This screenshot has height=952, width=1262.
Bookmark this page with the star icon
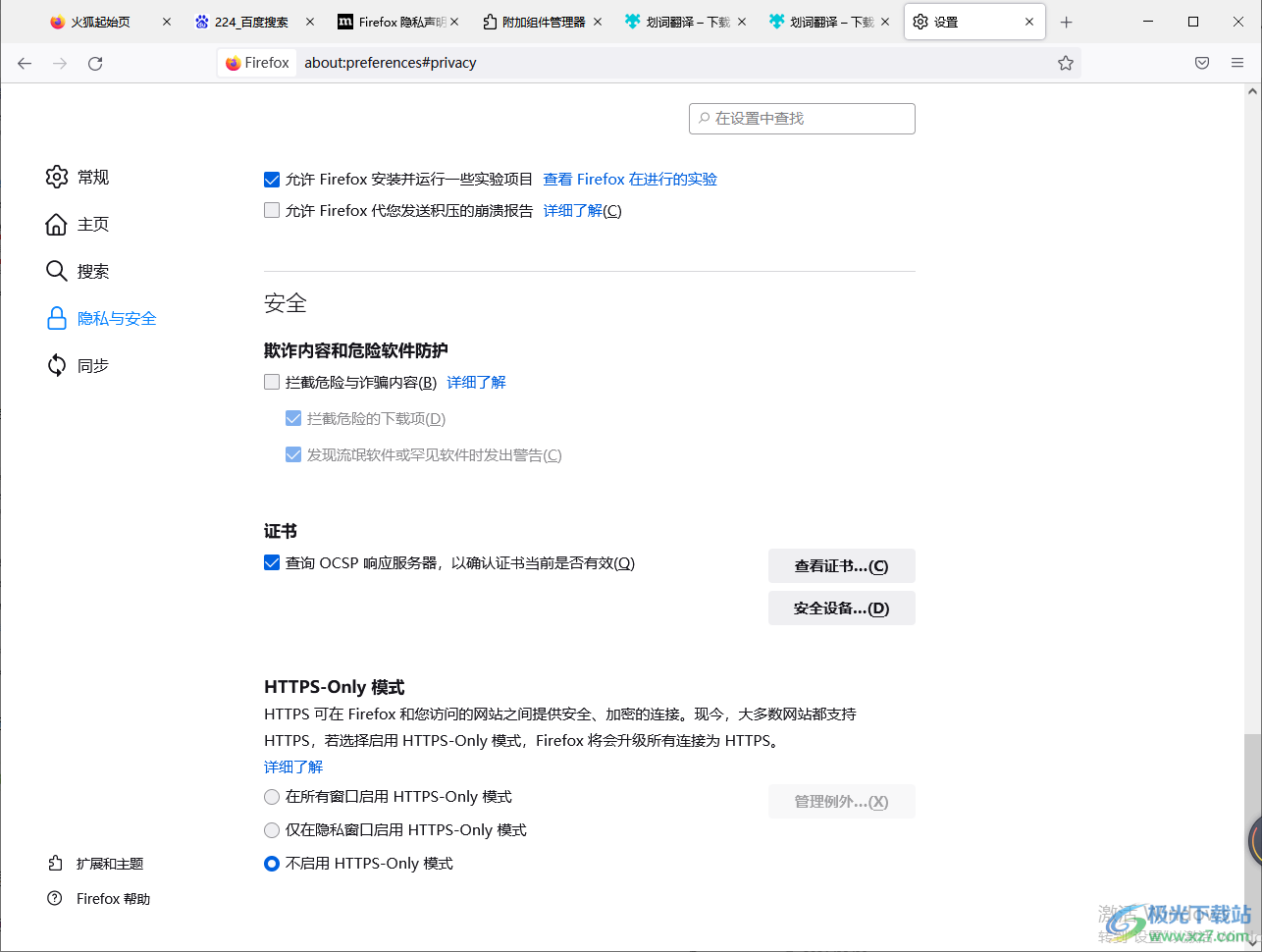[x=1066, y=63]
